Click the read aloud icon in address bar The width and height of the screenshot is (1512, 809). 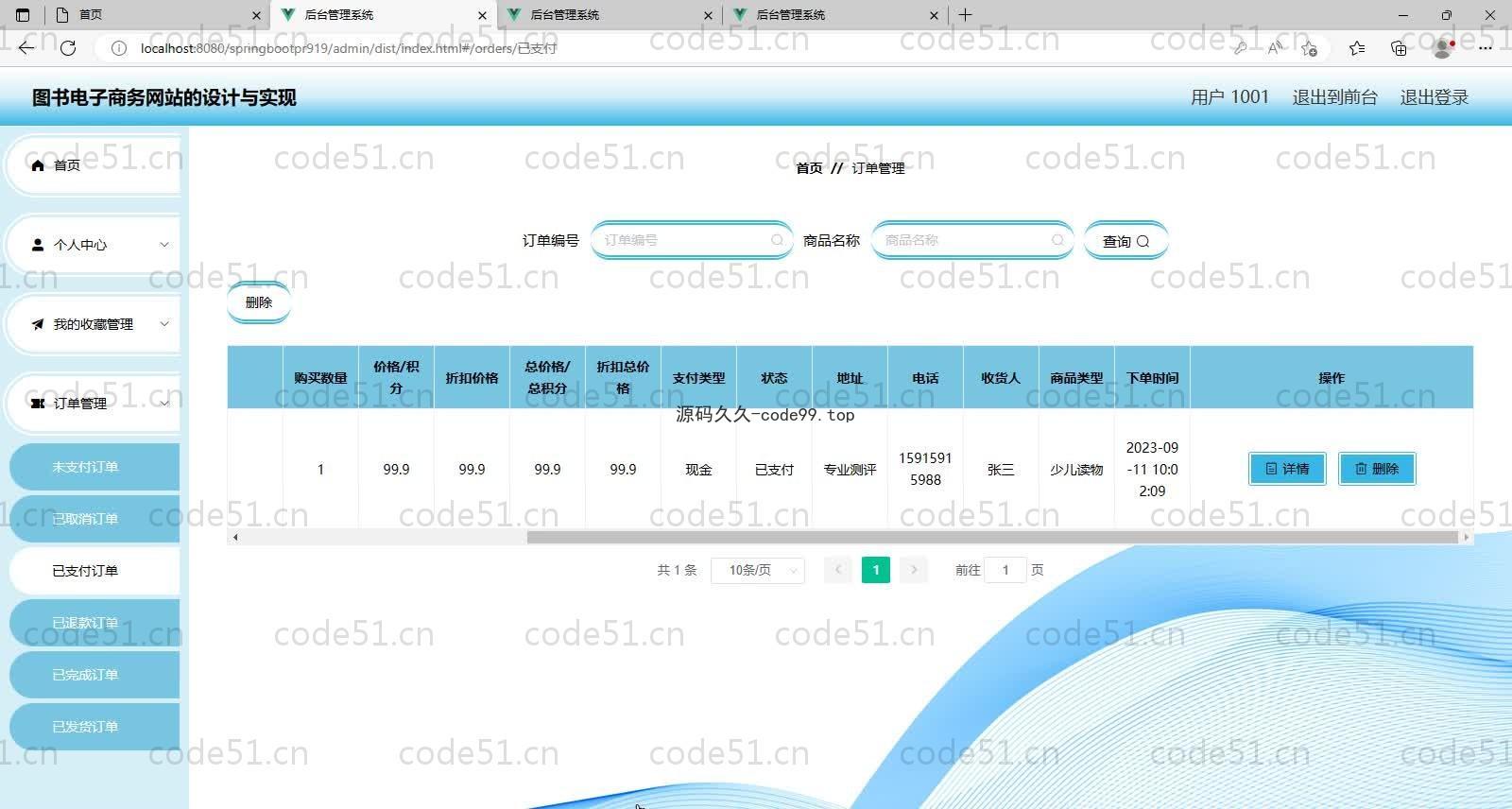1275,48
